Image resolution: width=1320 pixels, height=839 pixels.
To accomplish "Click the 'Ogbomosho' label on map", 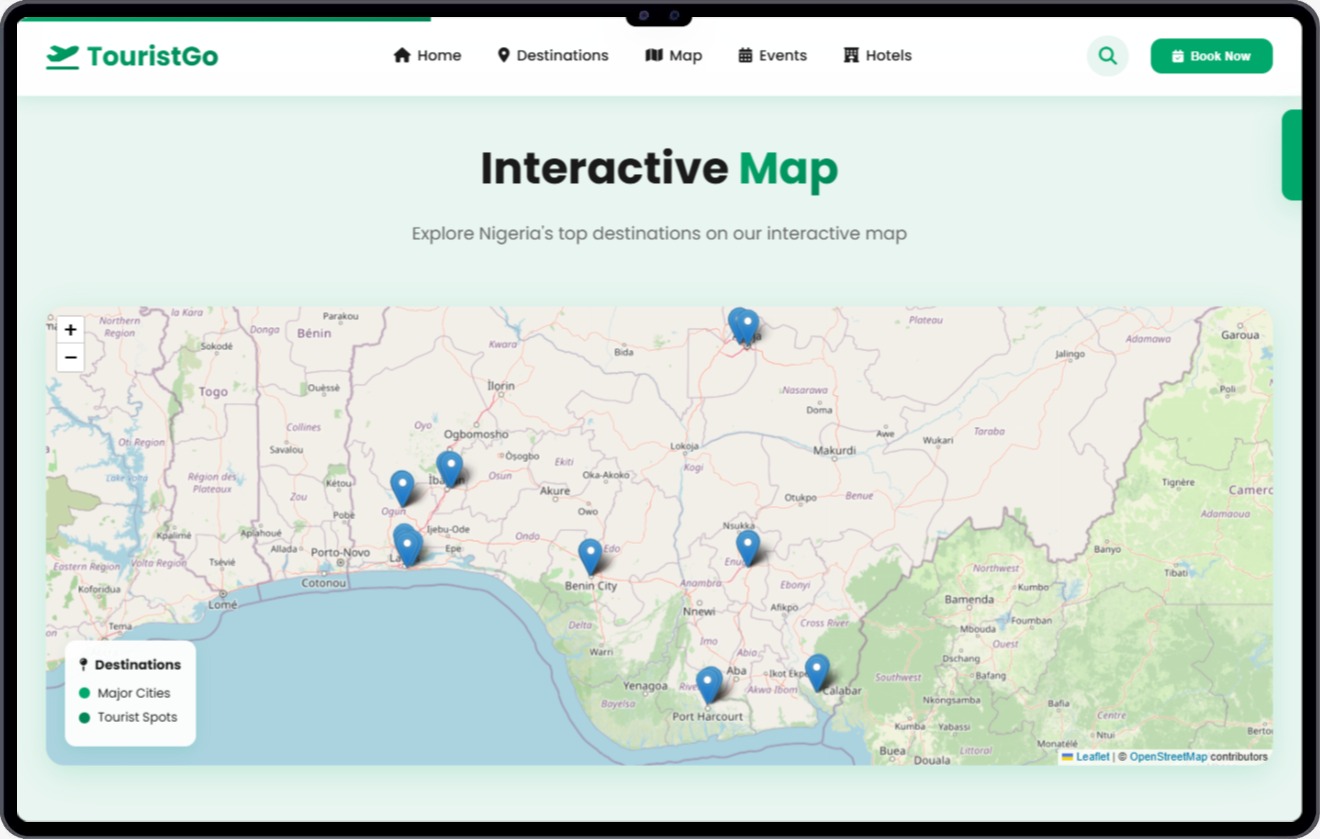I will (476, 434).
